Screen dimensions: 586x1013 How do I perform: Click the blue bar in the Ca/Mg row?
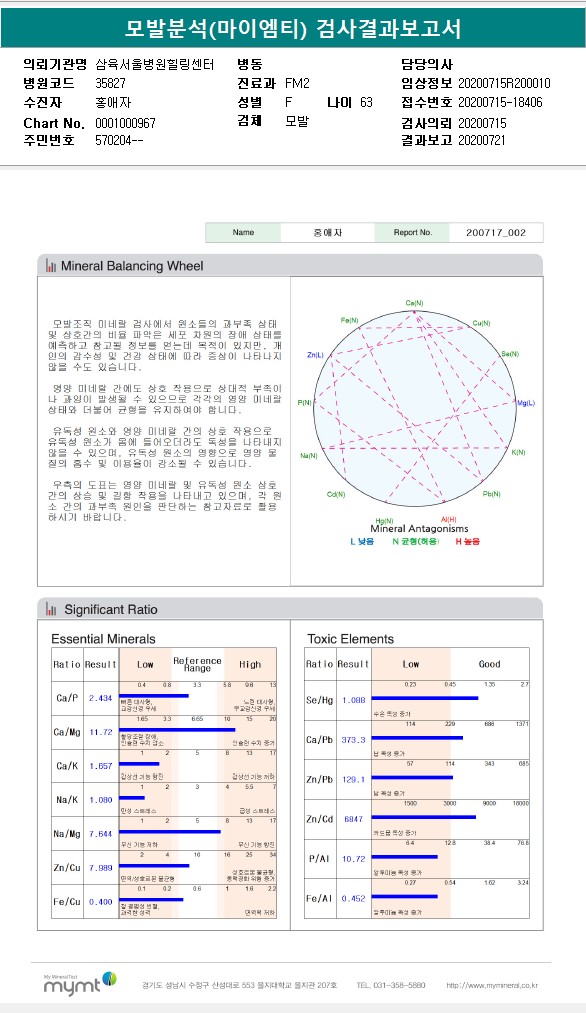click(x=177, y=730)
